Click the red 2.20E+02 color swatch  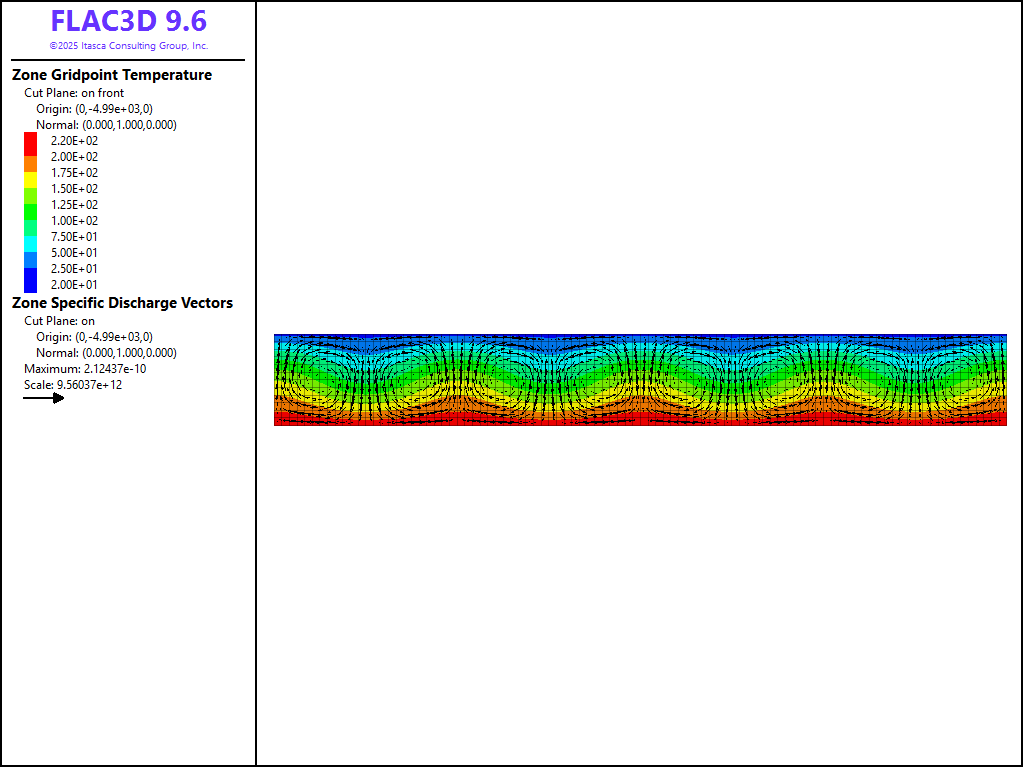pos(30,141)
